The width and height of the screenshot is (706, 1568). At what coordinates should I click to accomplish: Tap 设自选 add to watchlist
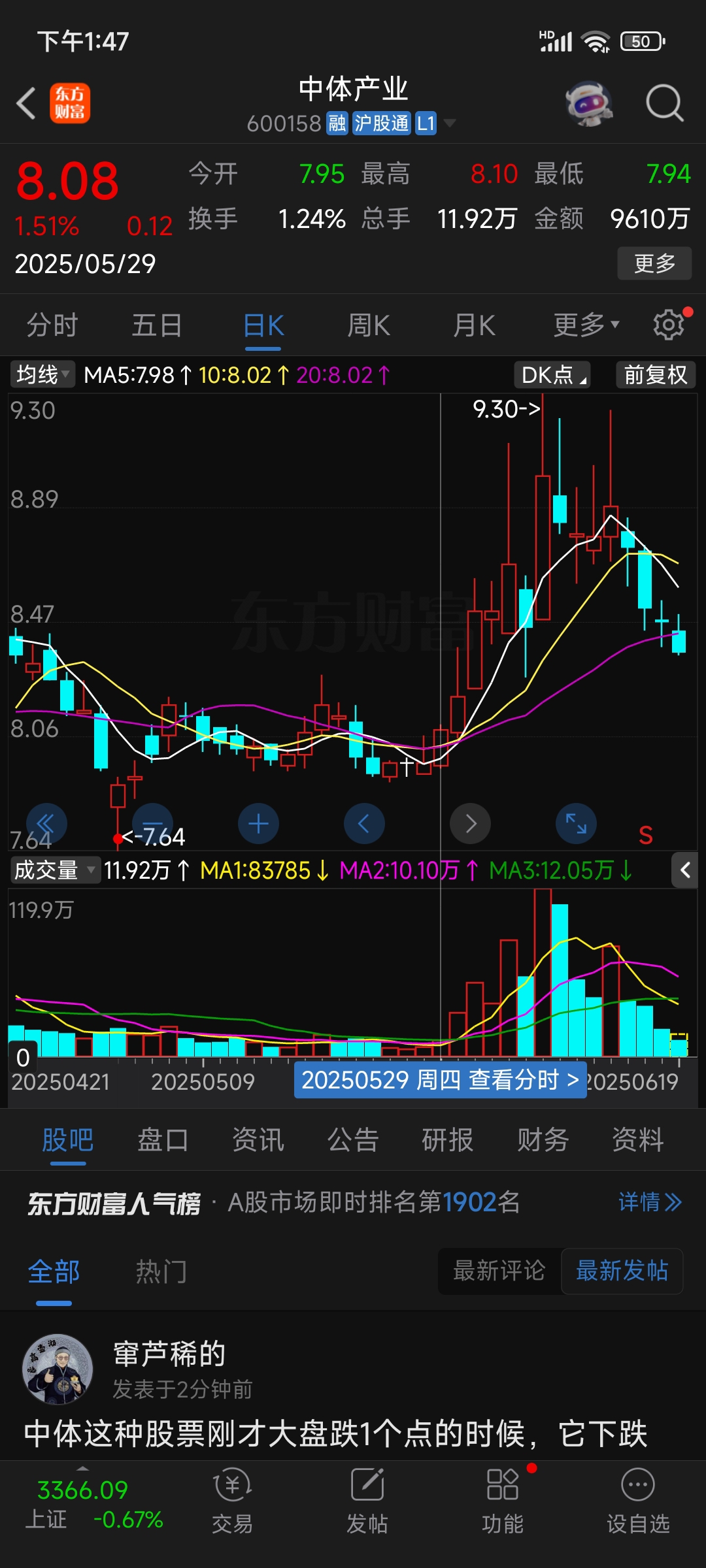638,1500
